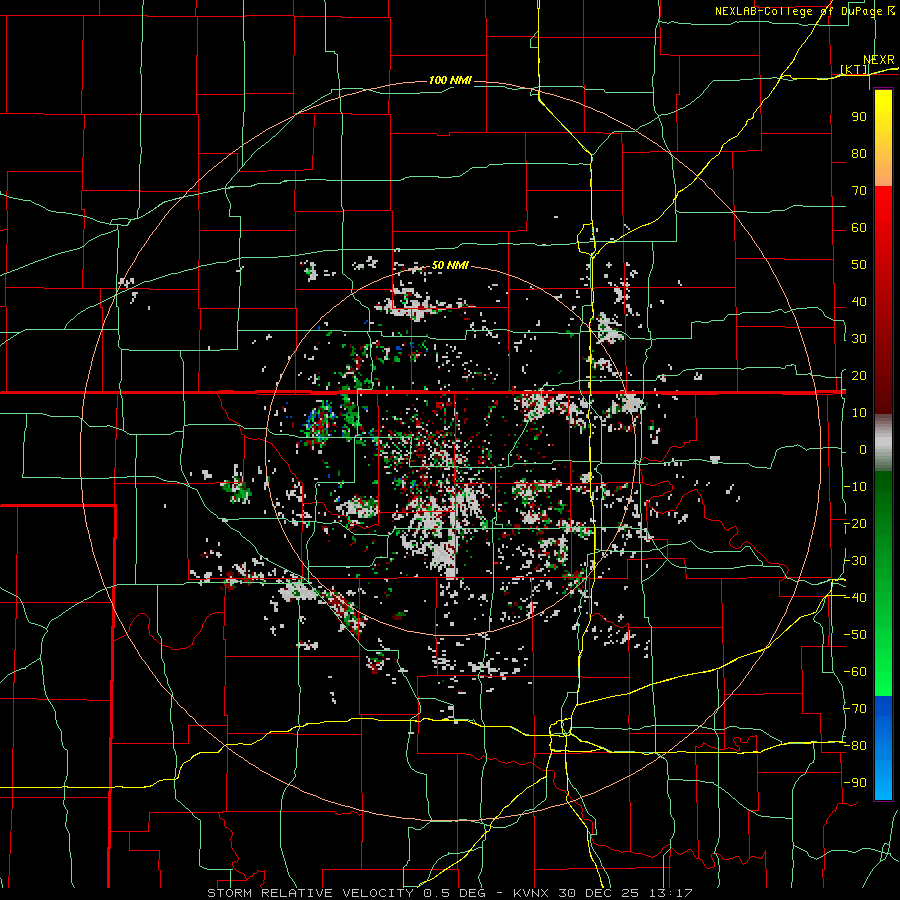The width and height of the screenshot is (900, 900).
Task: Click the positive 30 knots scale label
Action: pos(859,339)
